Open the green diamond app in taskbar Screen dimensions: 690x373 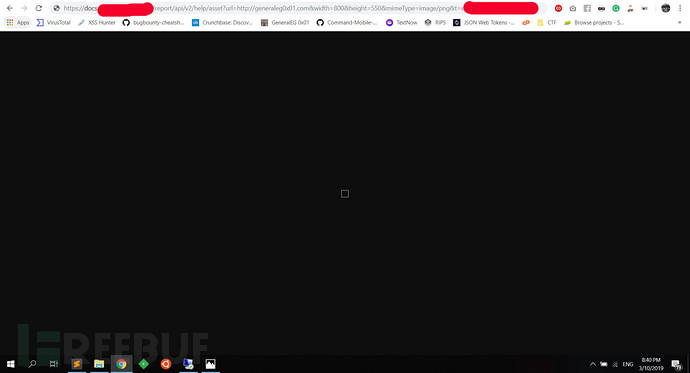pos(143,364)
